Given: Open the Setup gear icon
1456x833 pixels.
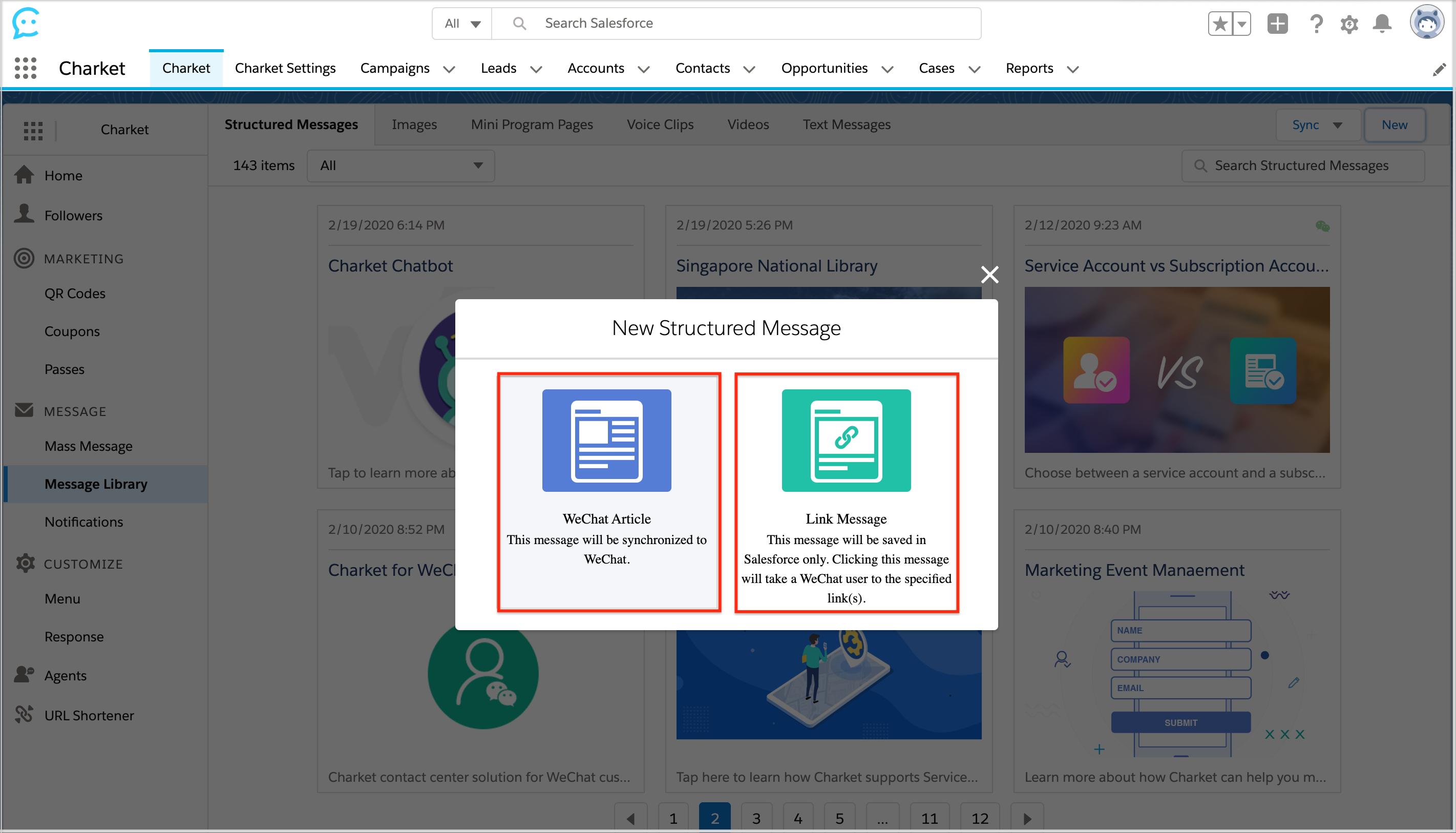Looking at the screenshot, I should [1349, 24].
